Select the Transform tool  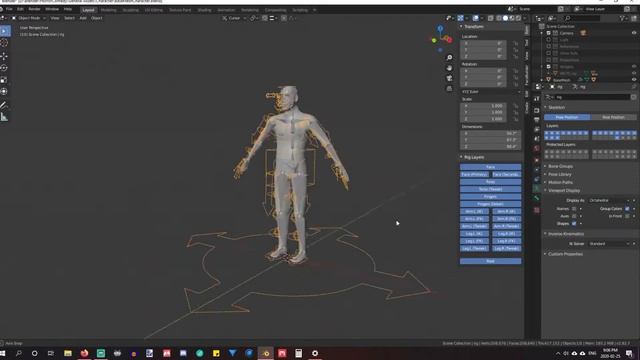[x=4, y=92]
